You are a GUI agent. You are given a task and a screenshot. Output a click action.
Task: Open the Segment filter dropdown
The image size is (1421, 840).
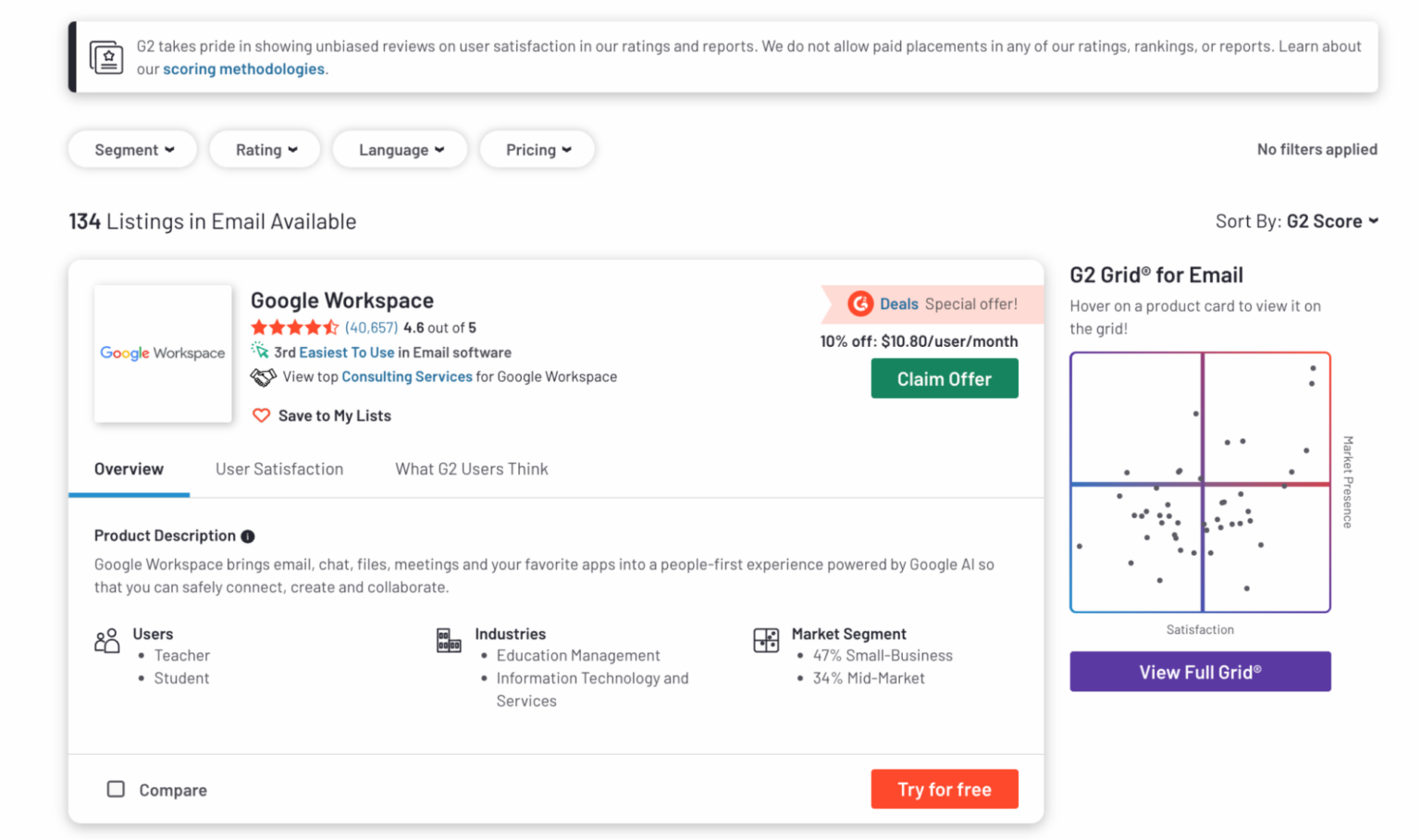click(x=131, y=149)
